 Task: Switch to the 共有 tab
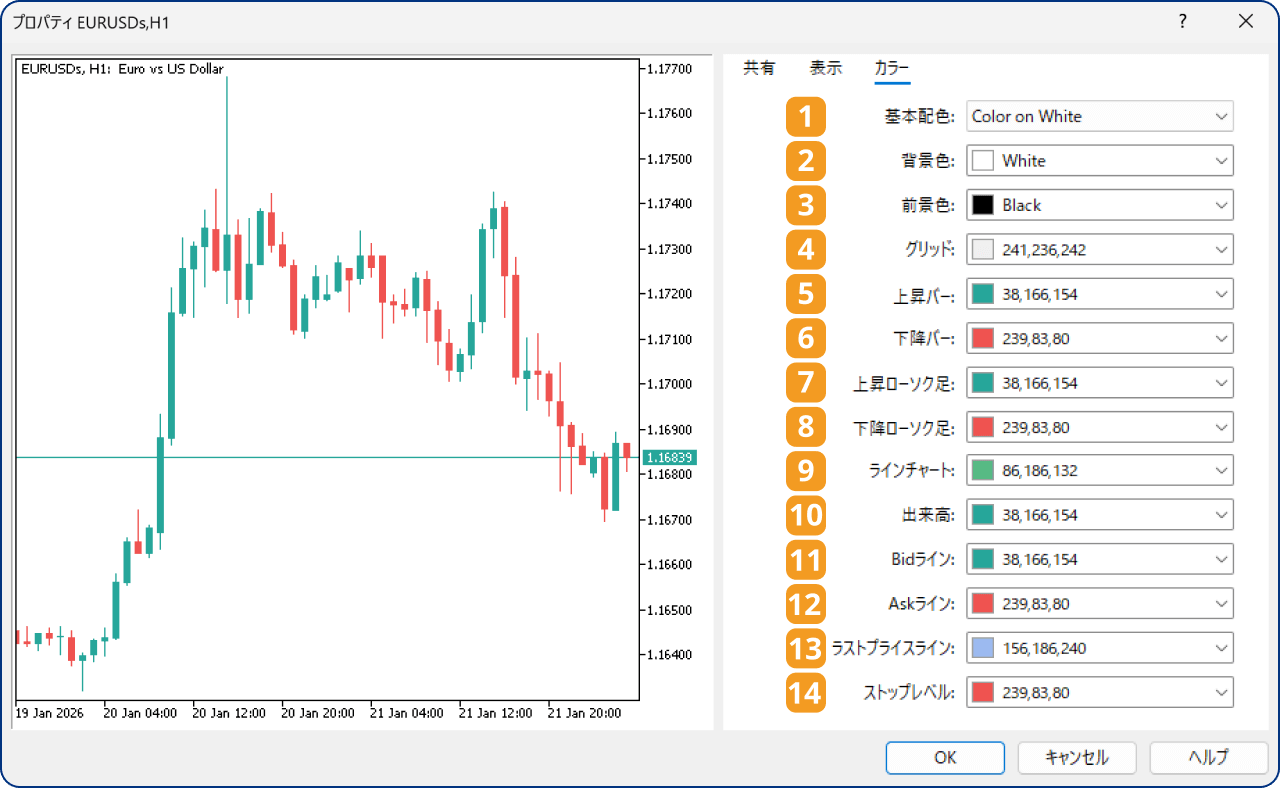click(759, 69)
